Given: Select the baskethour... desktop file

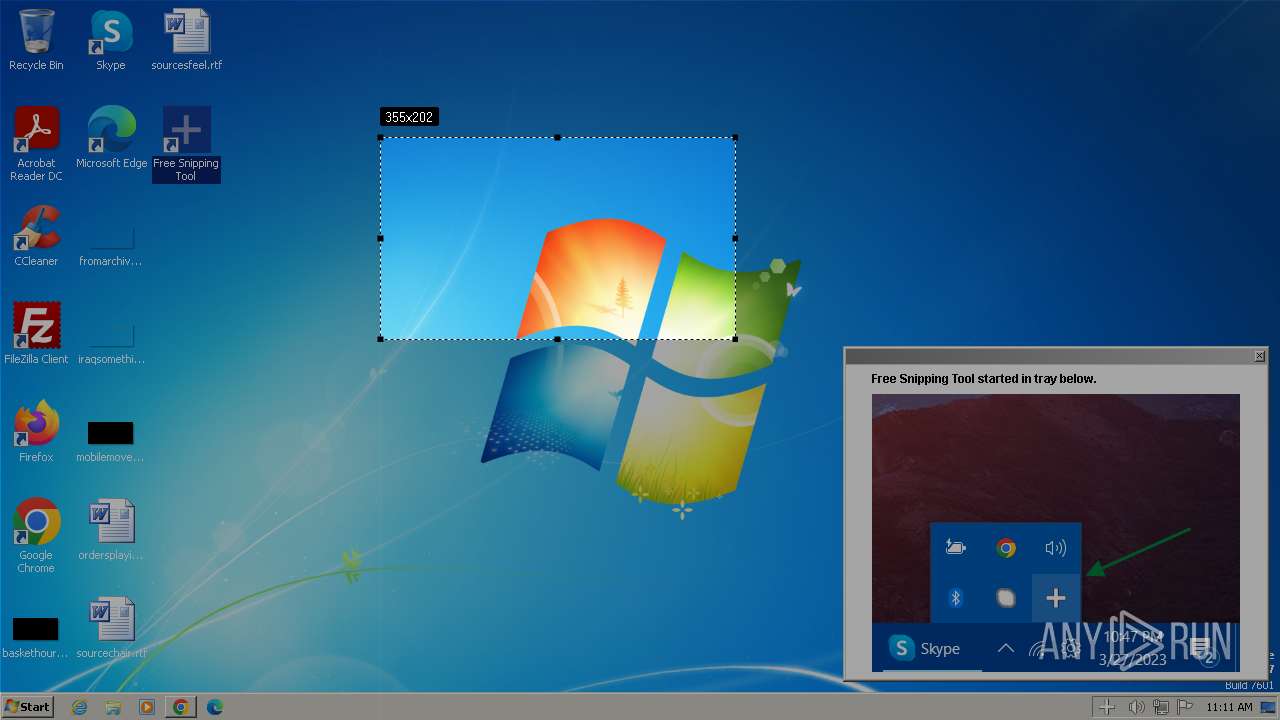Looking at the screenshot, I should (36, 638).
